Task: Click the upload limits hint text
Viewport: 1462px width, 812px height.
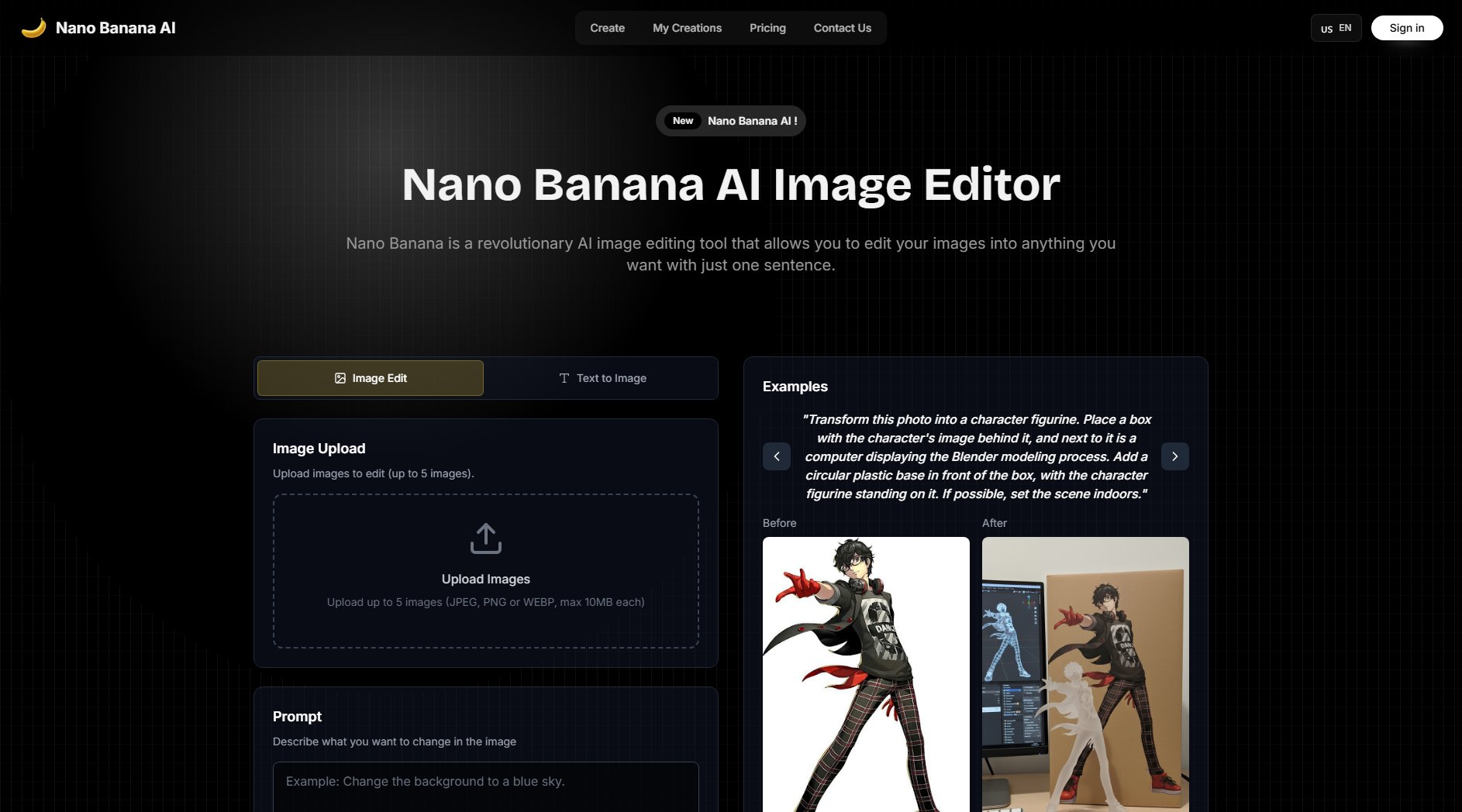Action: click(x=486, y=602)
